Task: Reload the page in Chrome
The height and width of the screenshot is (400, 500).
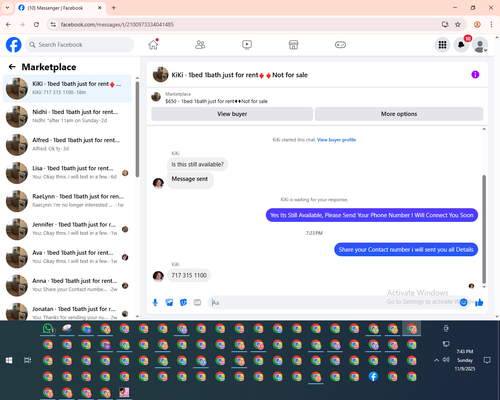Action: [36, 24]
